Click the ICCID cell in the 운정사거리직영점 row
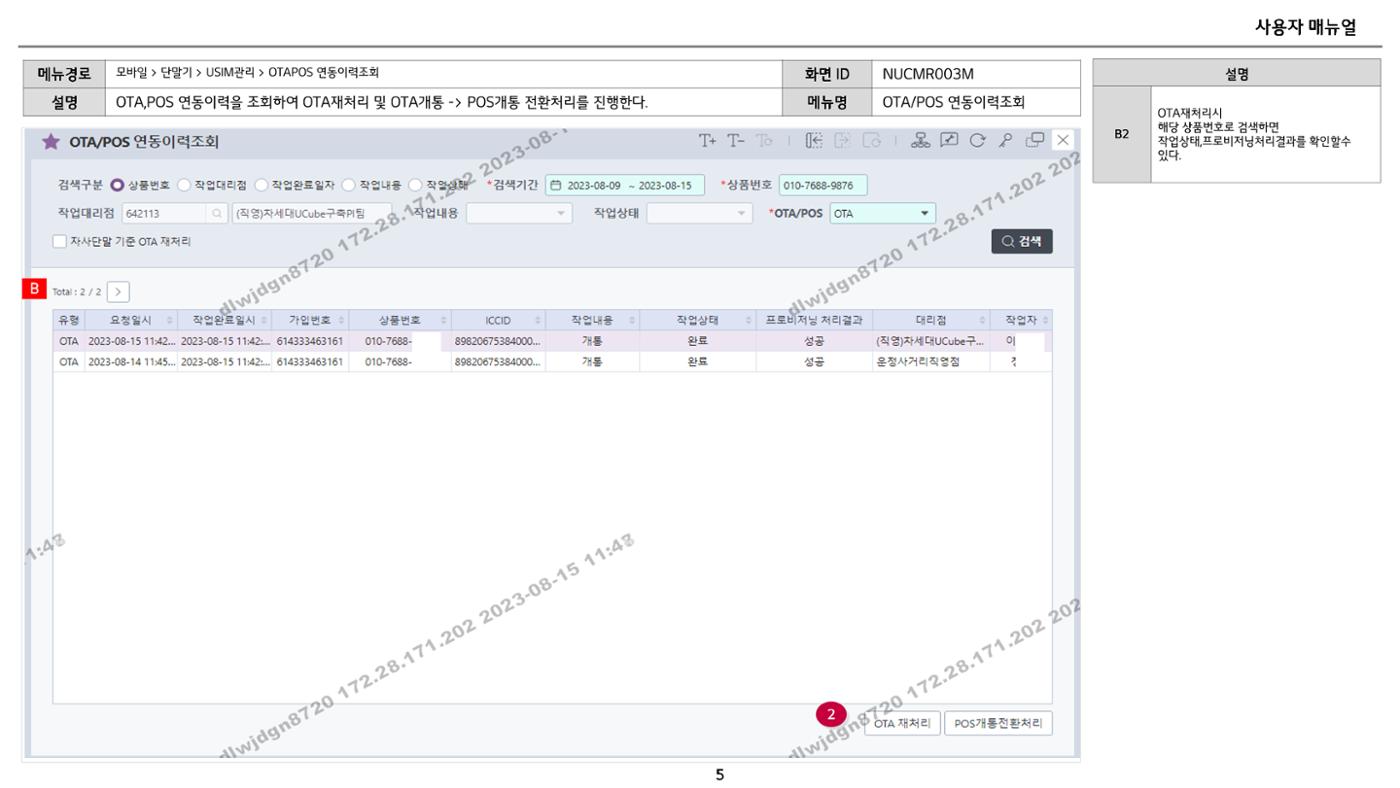Viewport: 1400px width, 788px height. tap(498, 362)
